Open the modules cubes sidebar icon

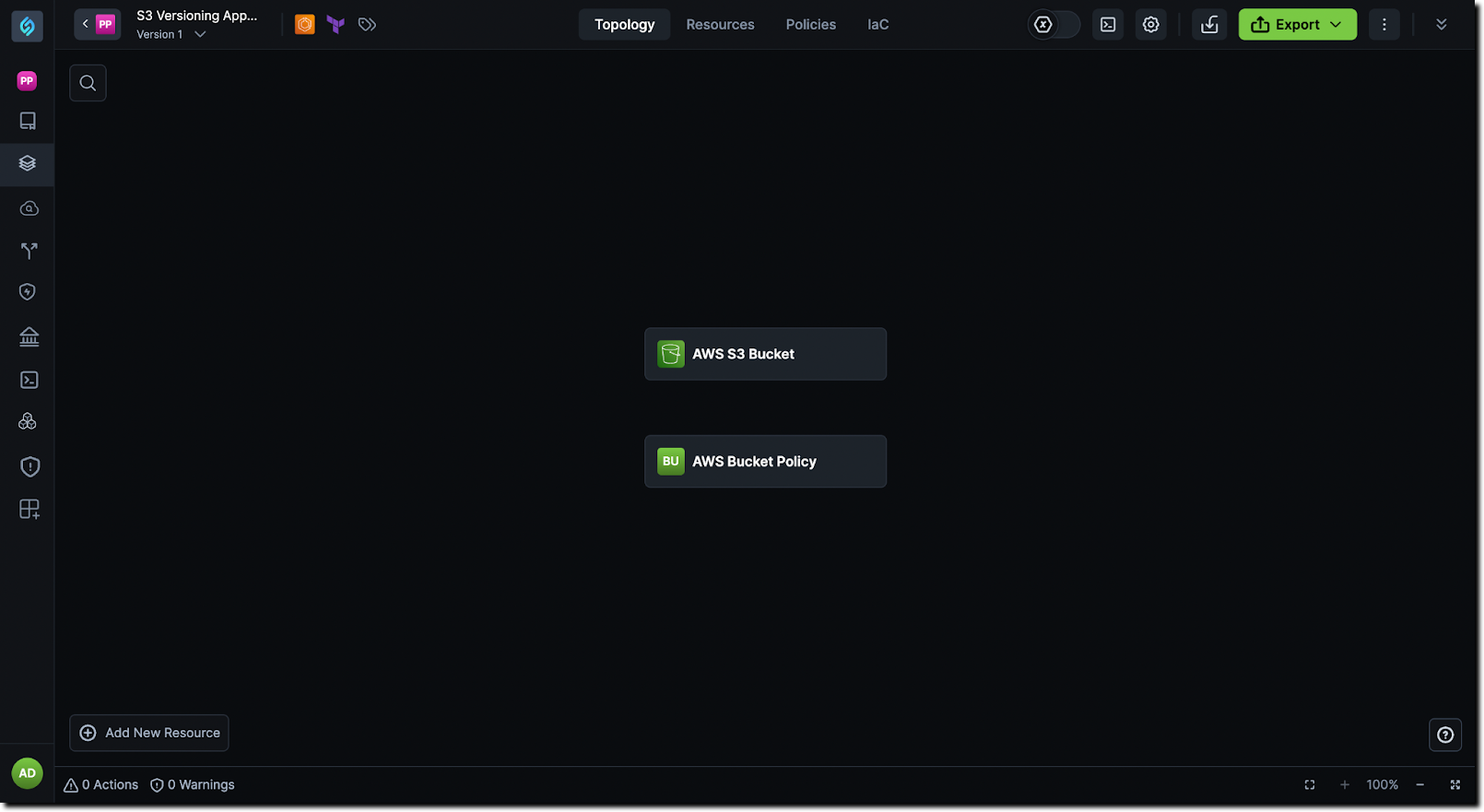coord(28,421)
